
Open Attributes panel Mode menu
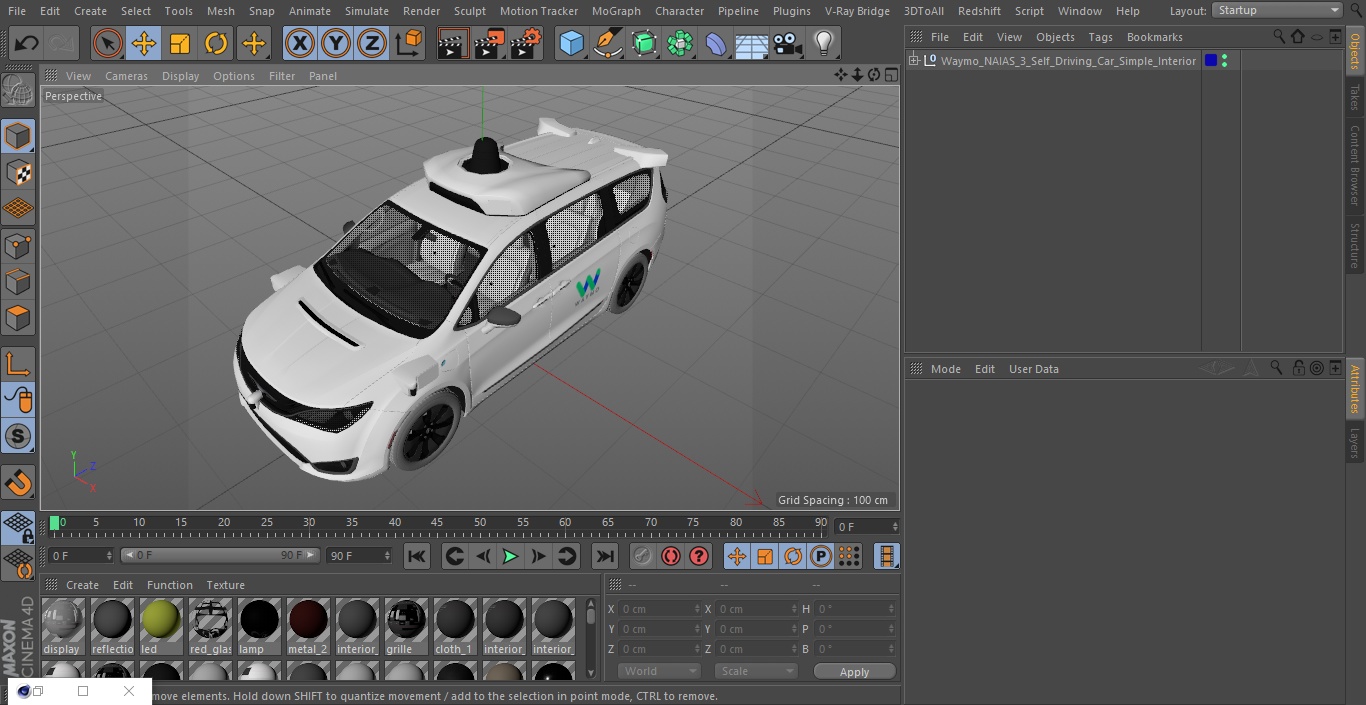[945, 369]
